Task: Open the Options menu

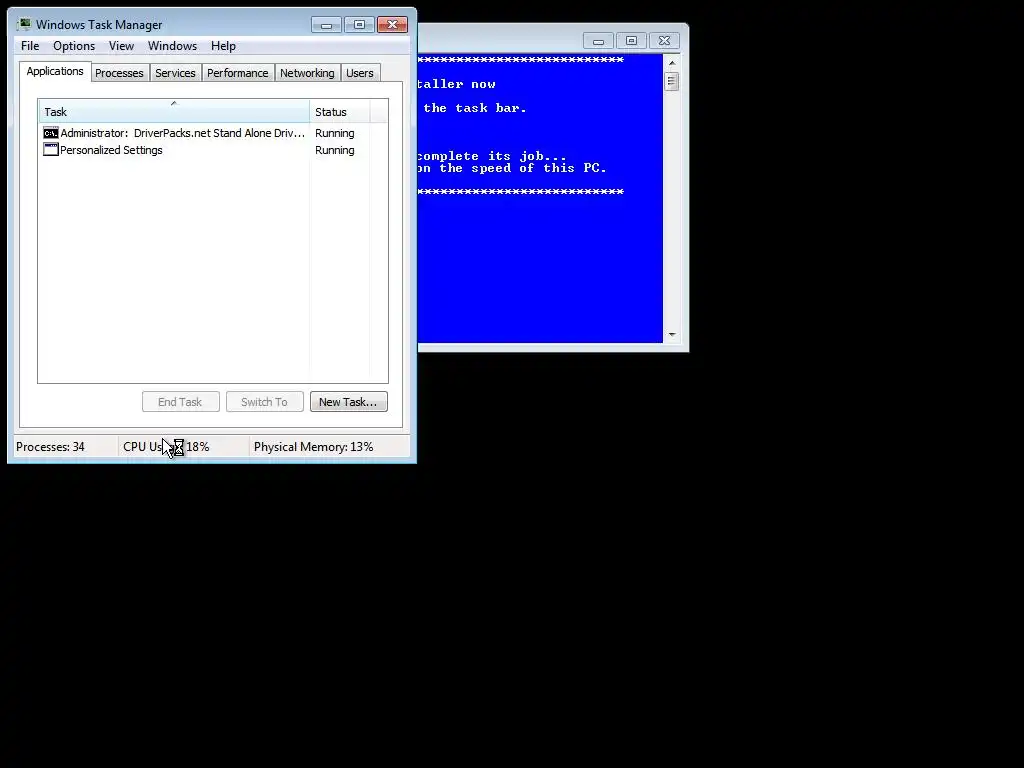Action: coord(74,46)
